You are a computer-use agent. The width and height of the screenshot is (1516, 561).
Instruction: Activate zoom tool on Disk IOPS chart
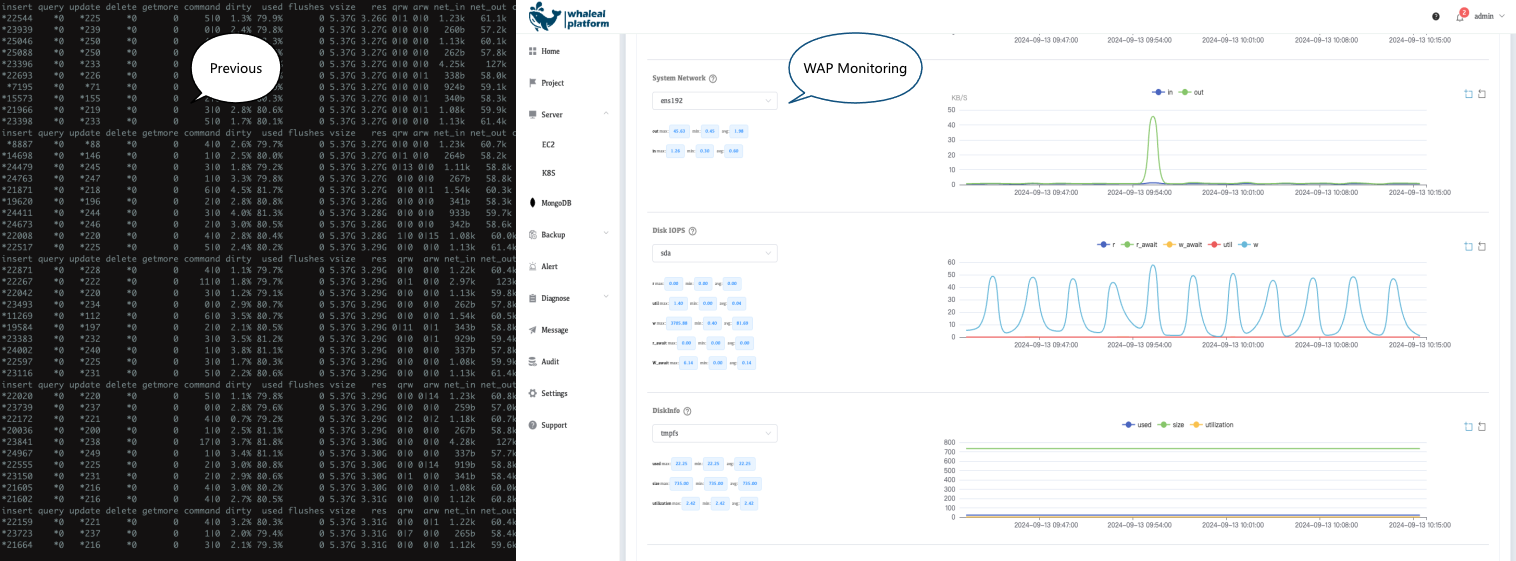click(1468, 246)
